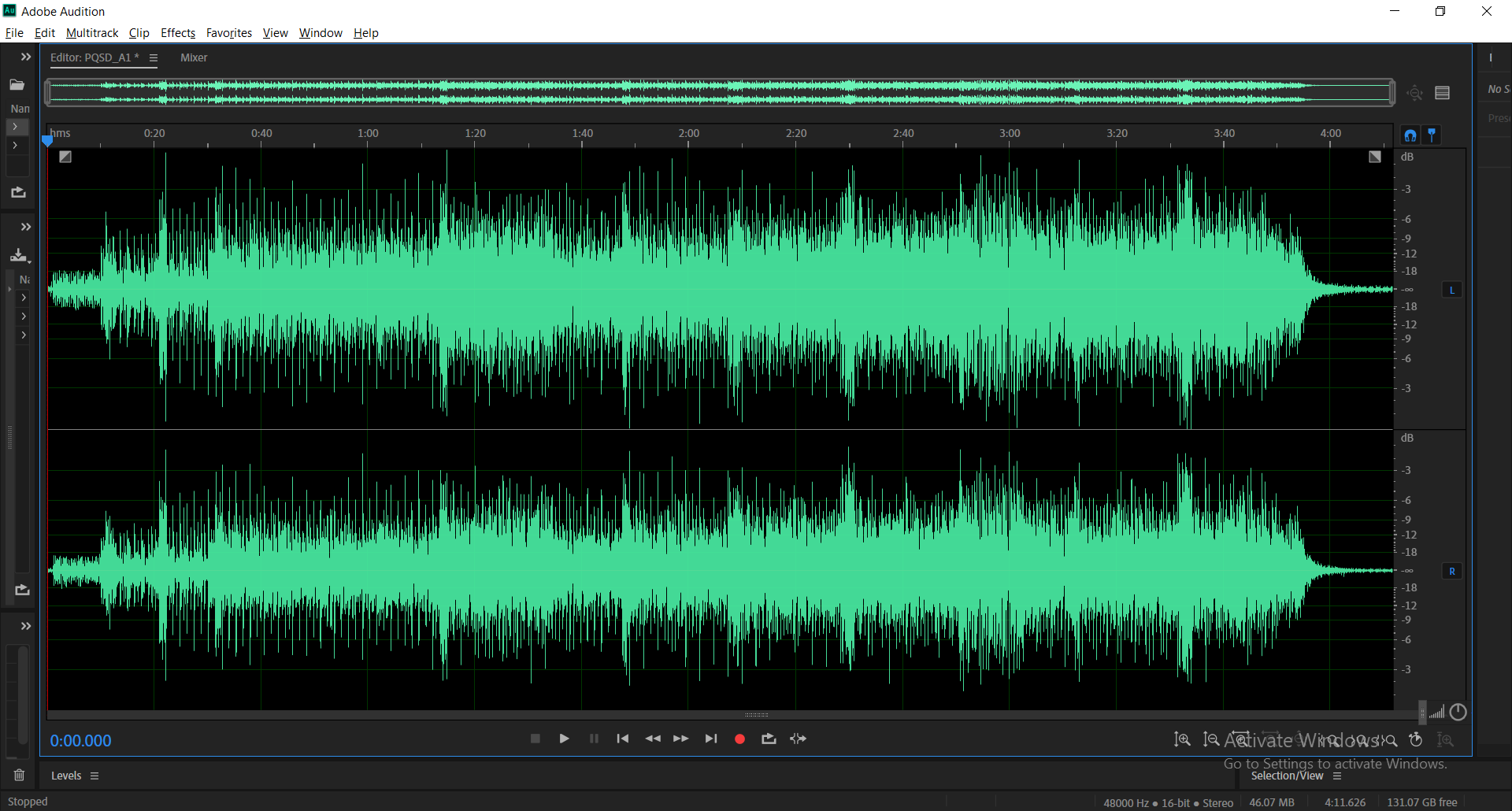Toggle Skip Selection button in transport

pos(798,739)
